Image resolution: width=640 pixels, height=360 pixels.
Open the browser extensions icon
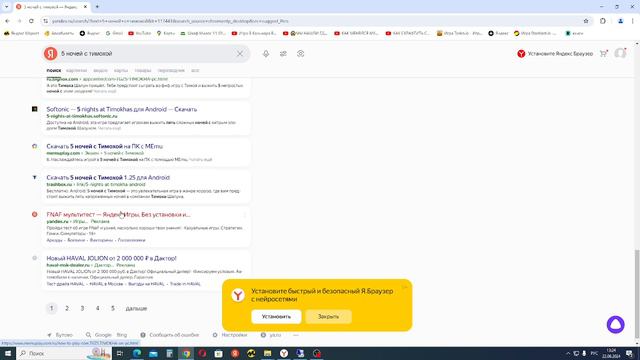coord(603,21)
